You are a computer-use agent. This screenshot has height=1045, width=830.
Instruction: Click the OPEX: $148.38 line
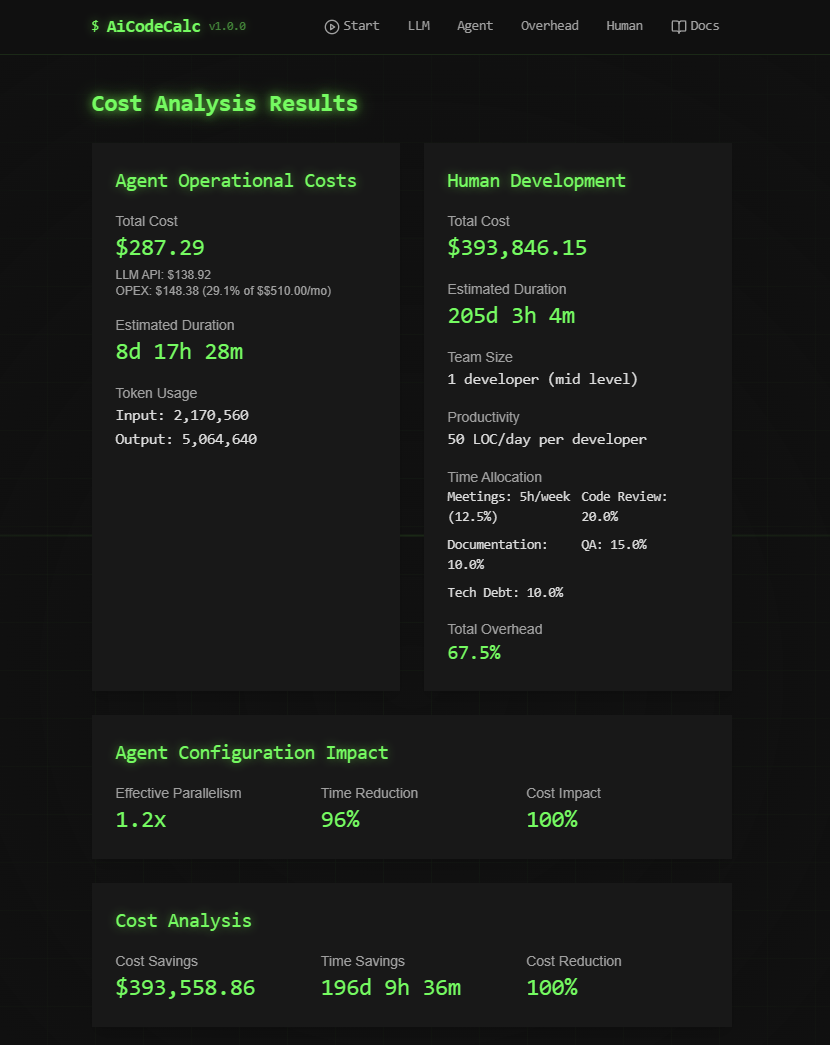click(x=223, y=291)
